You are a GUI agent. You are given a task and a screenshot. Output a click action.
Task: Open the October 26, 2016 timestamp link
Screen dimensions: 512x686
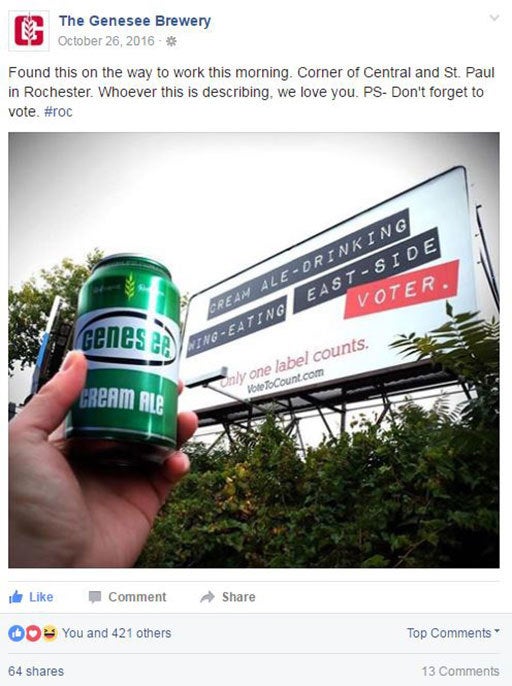(106, 41)
